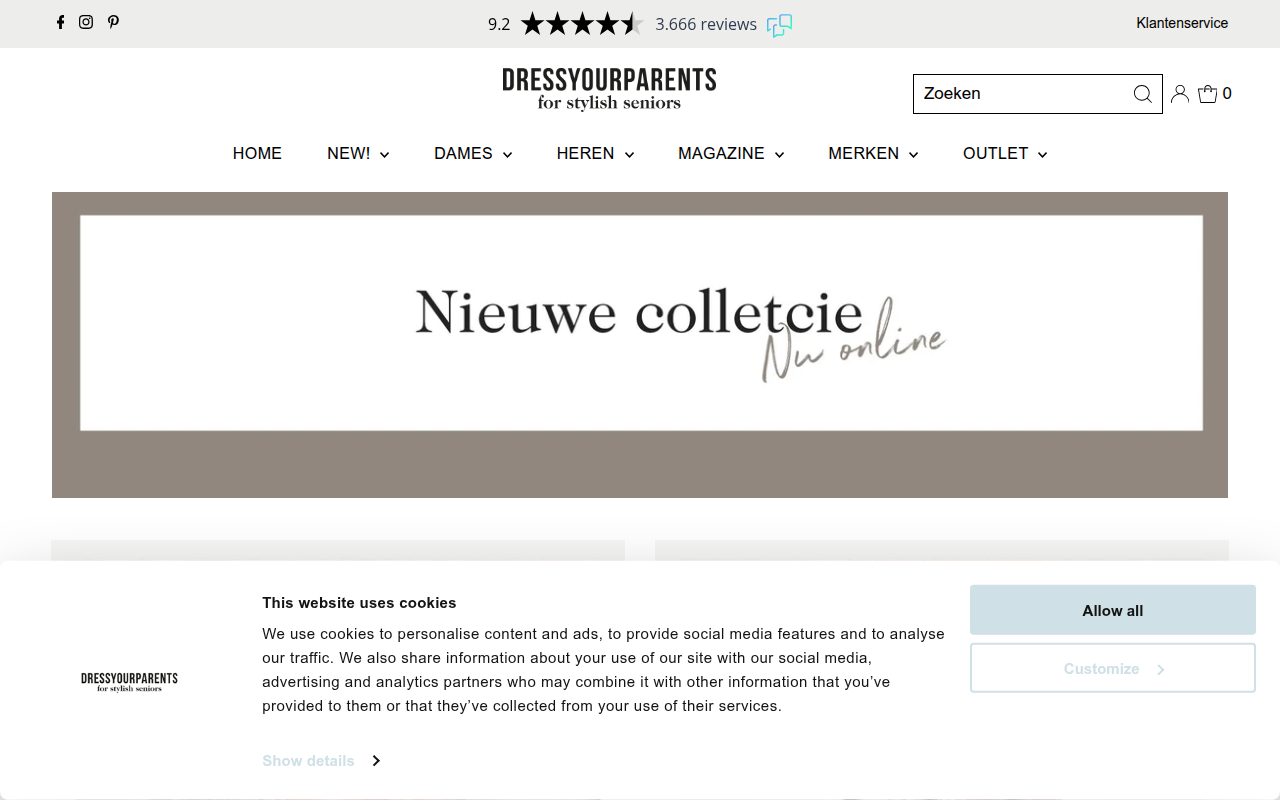Click the Nieuwe collectie banner
The height and width of the screenshot is (800, 1280).
click(x=640, y=345)
